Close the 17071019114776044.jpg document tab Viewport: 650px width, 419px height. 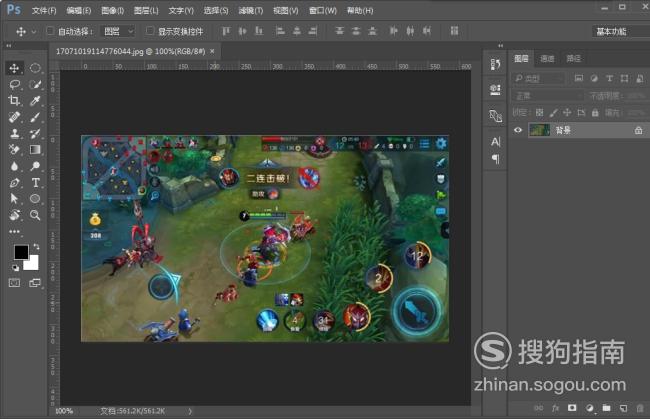point(212,51)
